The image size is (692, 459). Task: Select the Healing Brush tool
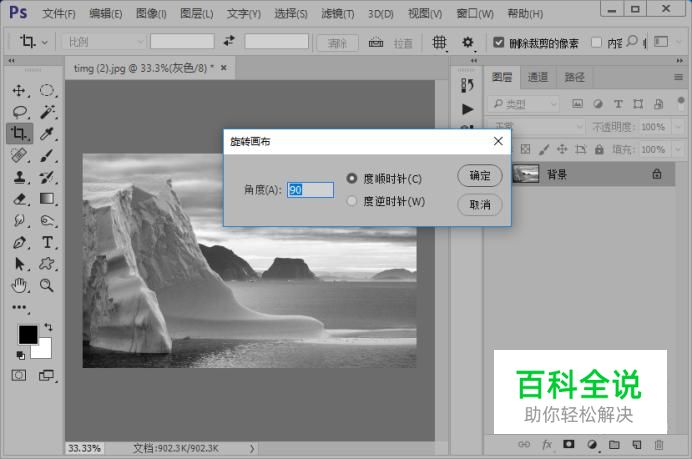(x=19, y=155)
